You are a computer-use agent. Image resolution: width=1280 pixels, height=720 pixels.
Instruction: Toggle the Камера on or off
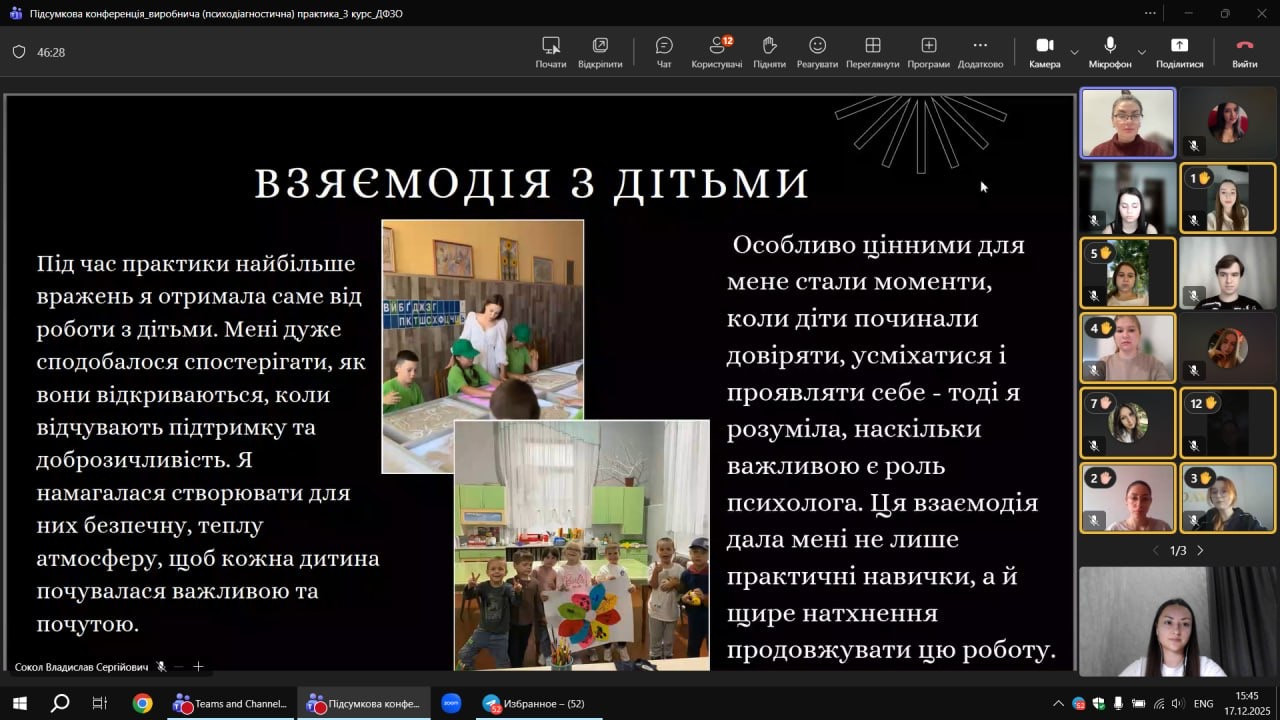coord(1044,52)
